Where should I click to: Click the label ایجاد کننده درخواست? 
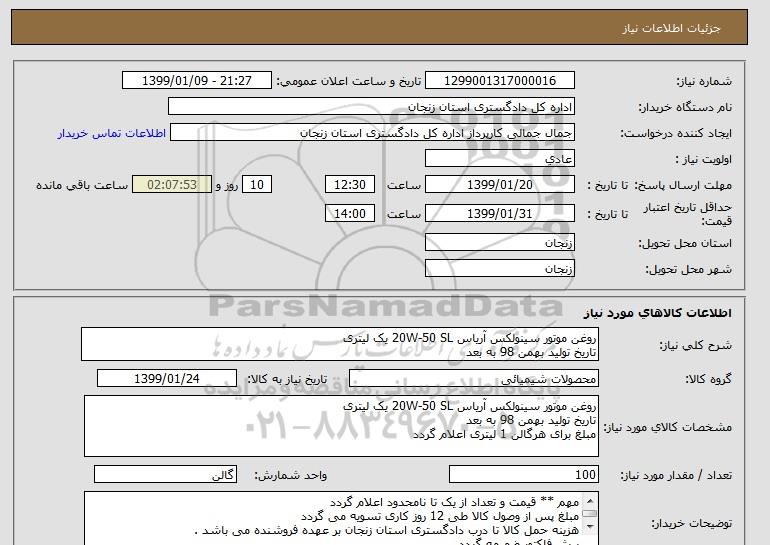coord(676,133)
